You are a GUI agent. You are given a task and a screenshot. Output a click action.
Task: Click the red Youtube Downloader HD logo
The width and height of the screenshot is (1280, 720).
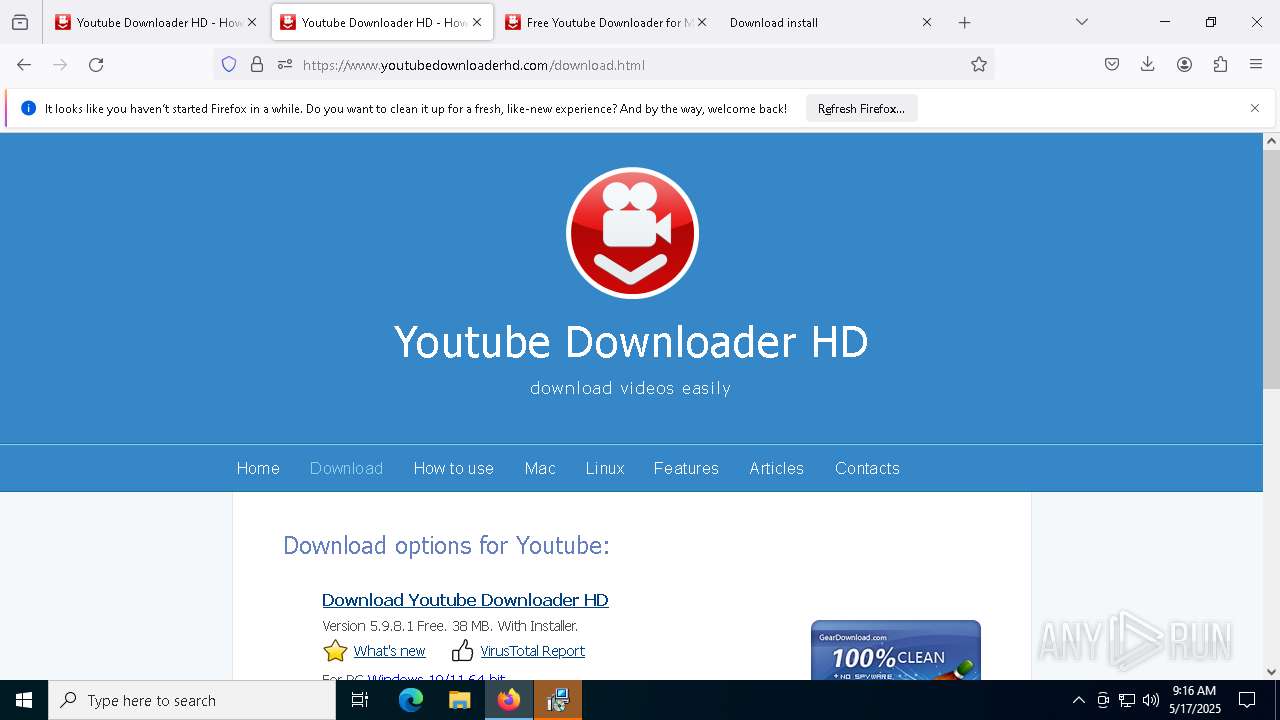coord(632,233)
